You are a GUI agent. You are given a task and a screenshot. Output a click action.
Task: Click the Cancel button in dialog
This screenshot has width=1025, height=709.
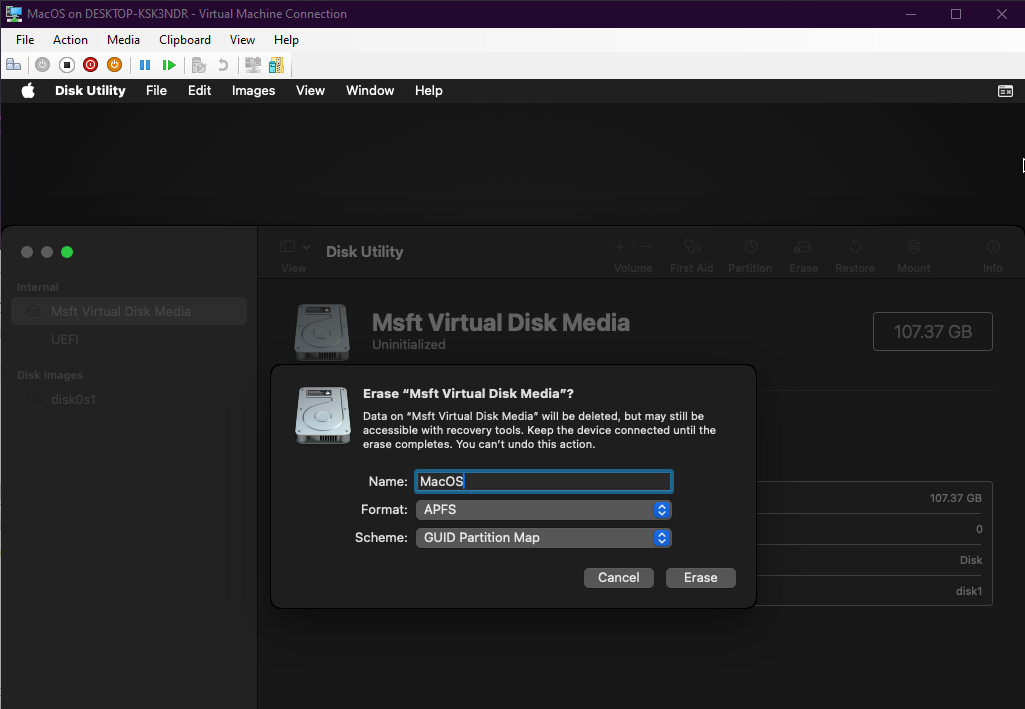(618, 578)
